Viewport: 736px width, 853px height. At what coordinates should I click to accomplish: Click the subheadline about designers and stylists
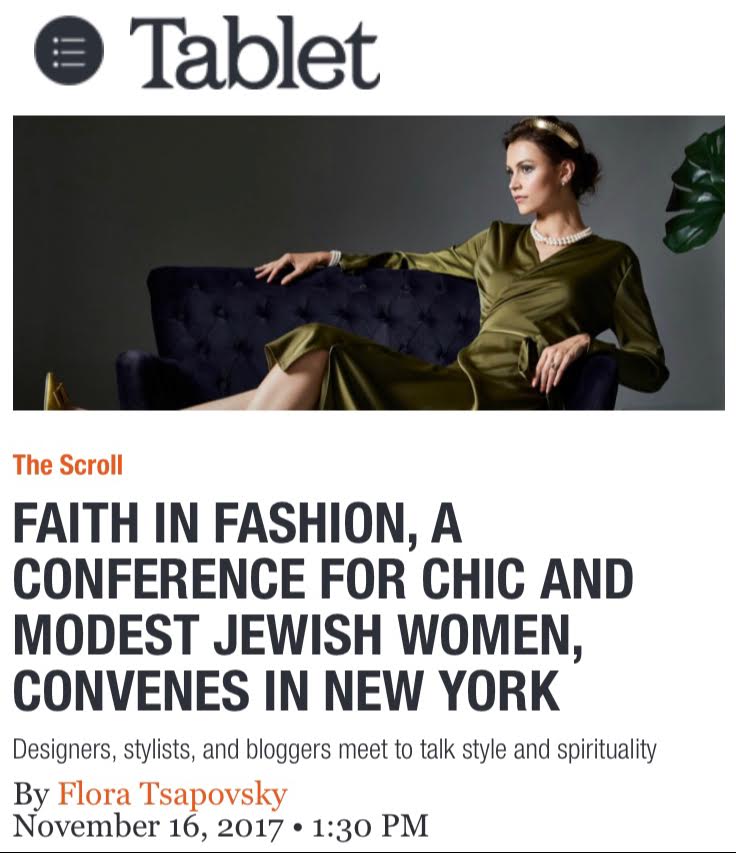tap(335, 750)
